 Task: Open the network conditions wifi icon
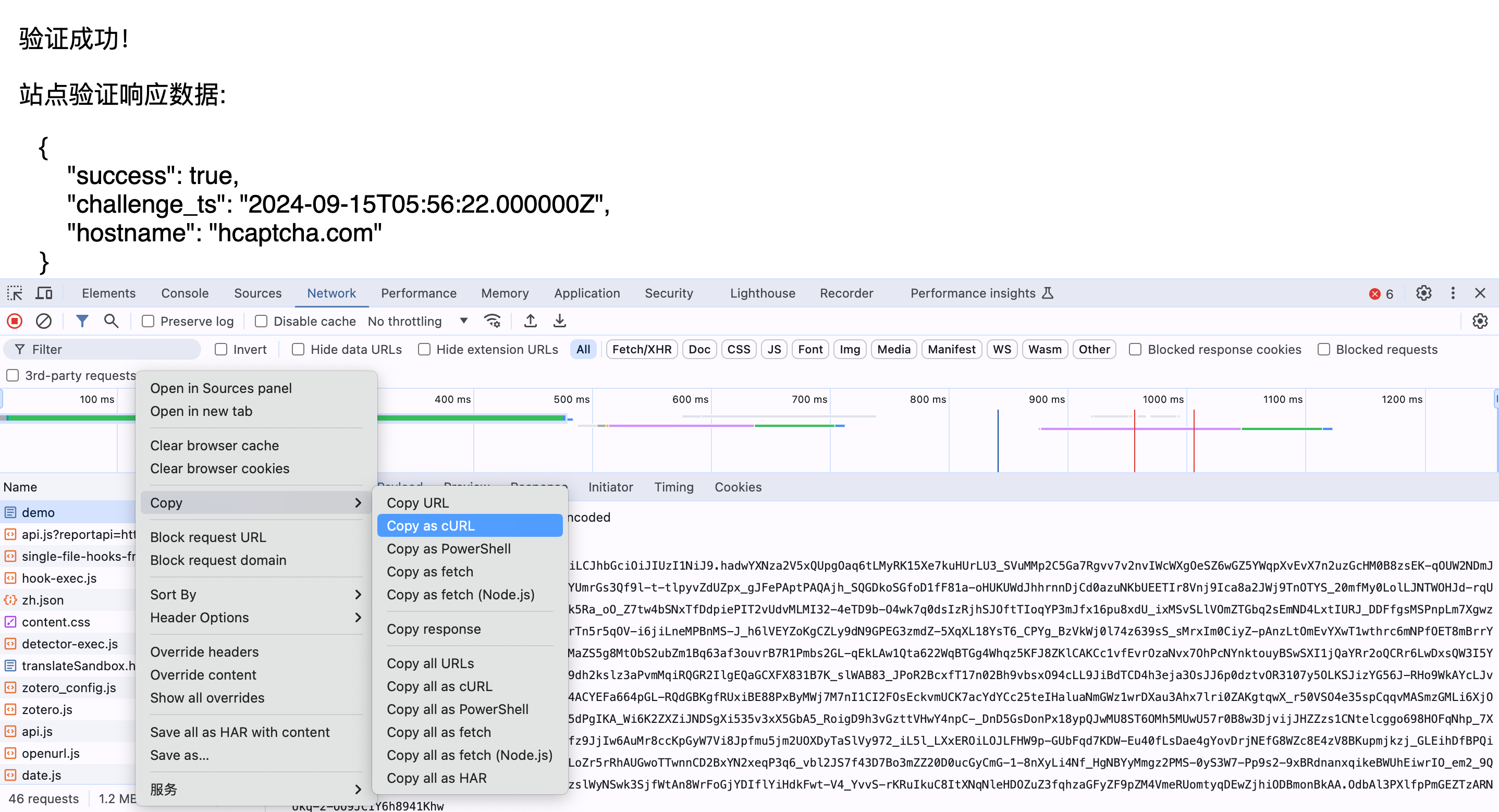pyautogui.click(x=493, y=321)
